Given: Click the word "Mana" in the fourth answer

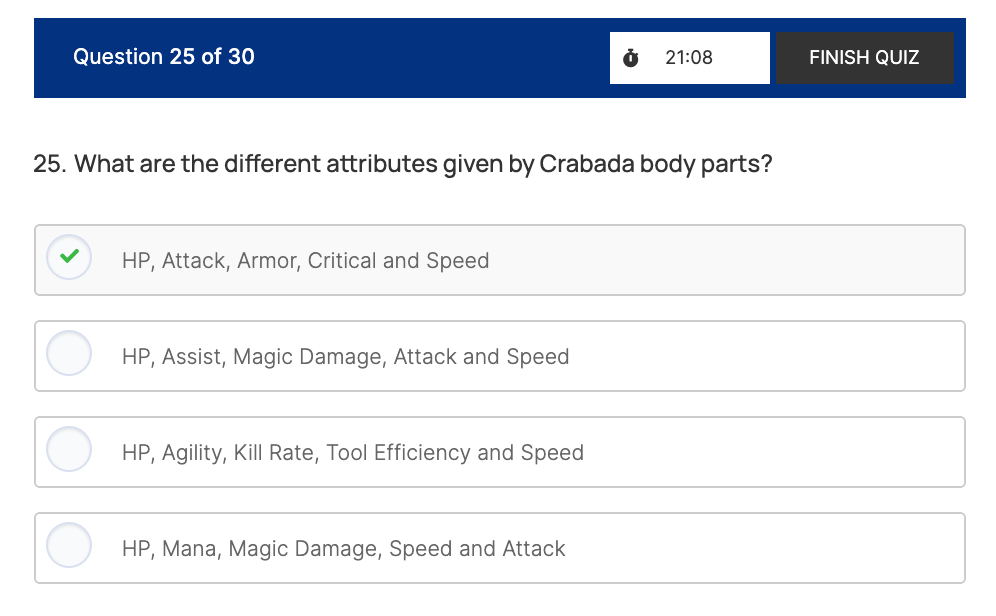Looking at the screenshot, I should pos(192,549).
